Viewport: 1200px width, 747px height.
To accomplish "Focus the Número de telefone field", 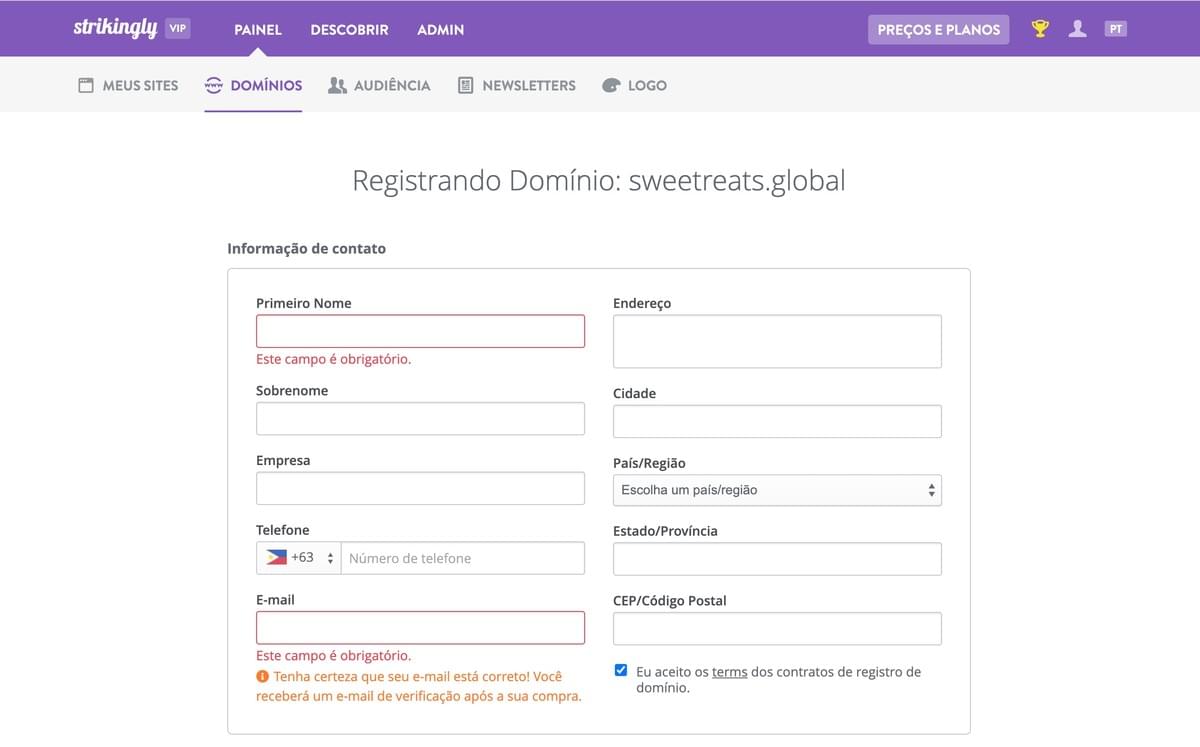I will coord(463,558).
